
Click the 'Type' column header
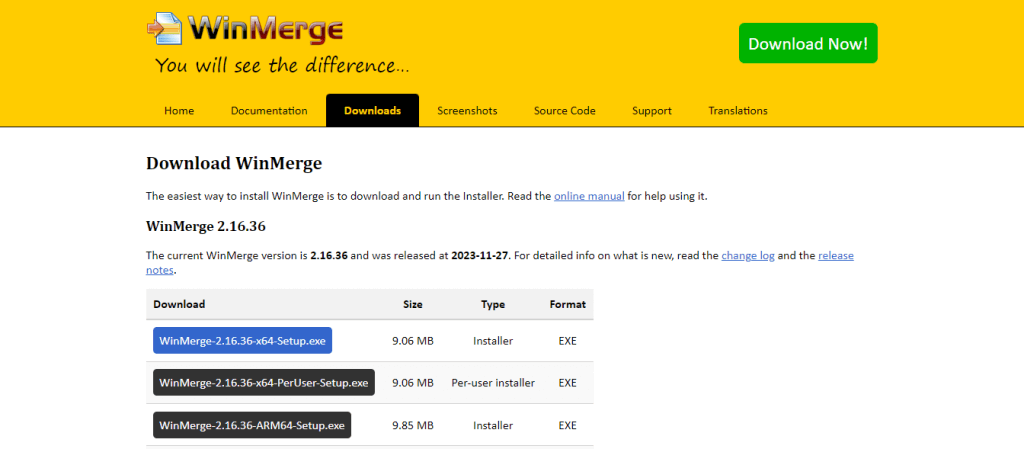click(493, 304)
